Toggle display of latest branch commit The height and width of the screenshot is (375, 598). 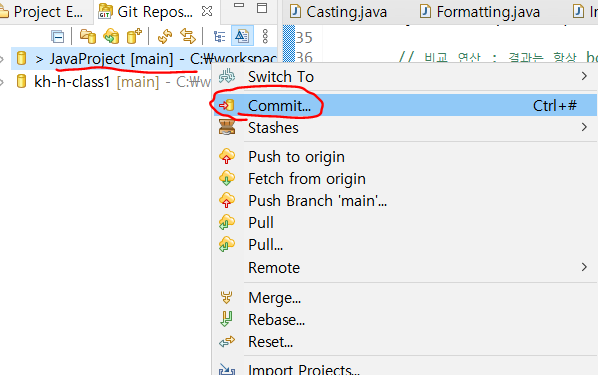[x=242, y=37]
